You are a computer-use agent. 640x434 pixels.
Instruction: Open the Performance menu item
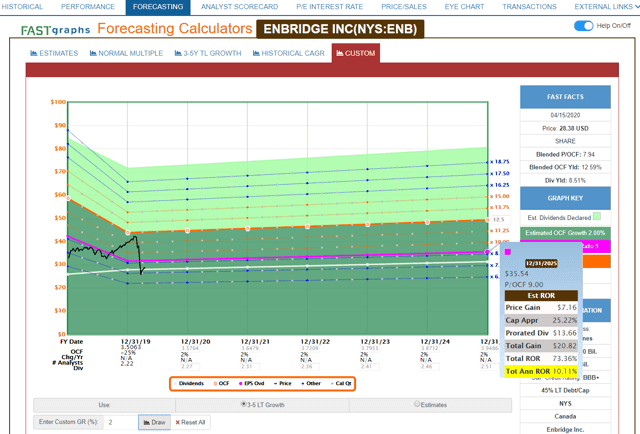point(87,6)
